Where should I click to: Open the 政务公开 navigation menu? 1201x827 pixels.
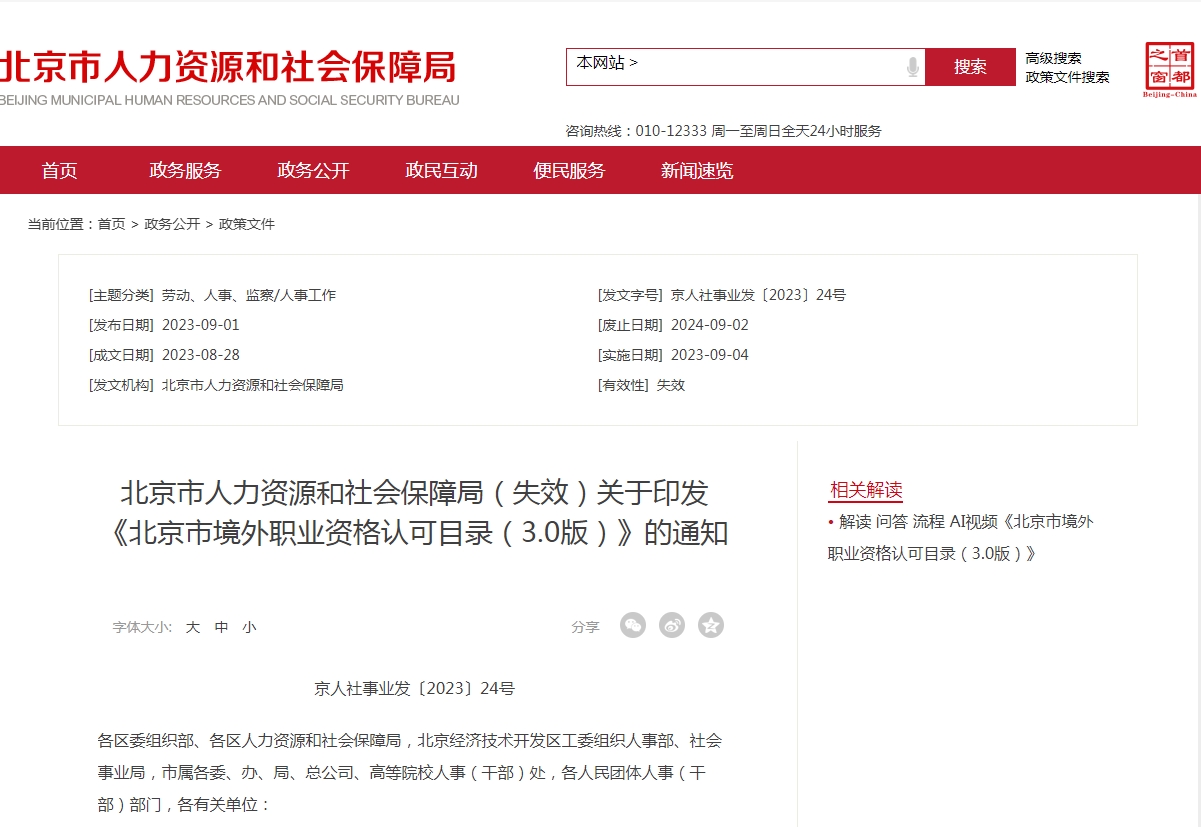pos(313,170)
